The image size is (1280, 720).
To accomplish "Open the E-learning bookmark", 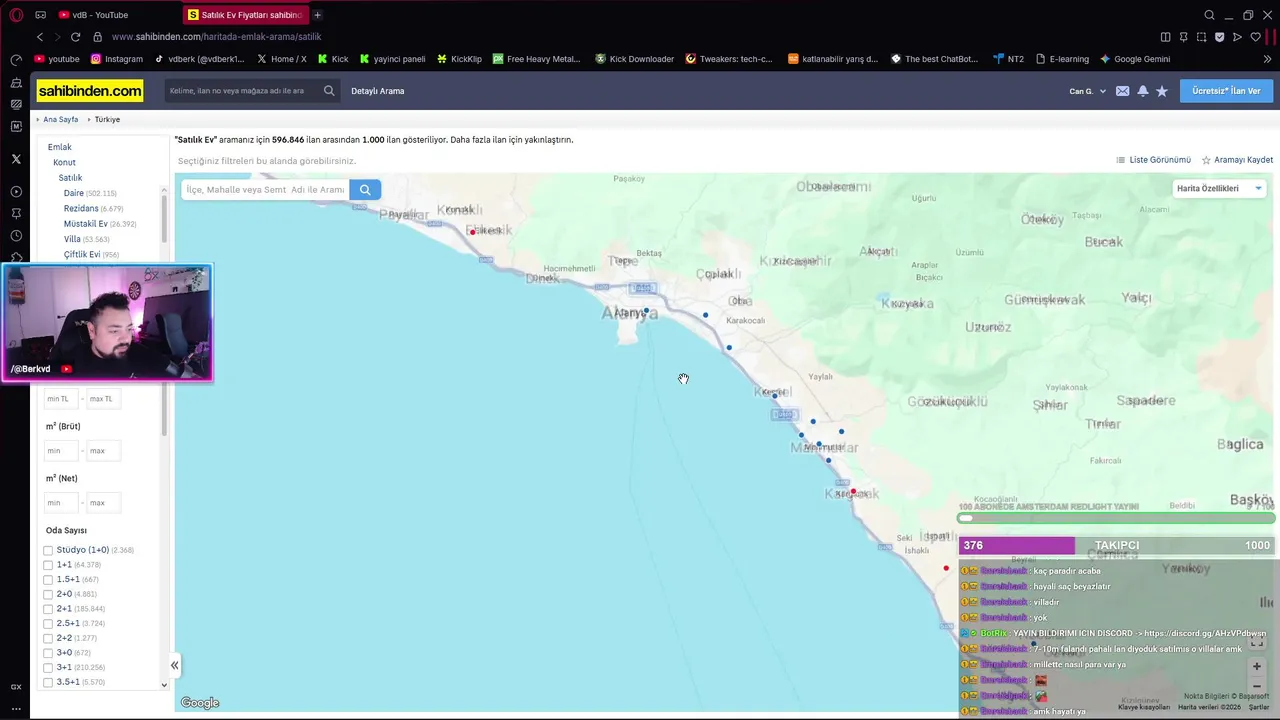I will (1062, 59).
